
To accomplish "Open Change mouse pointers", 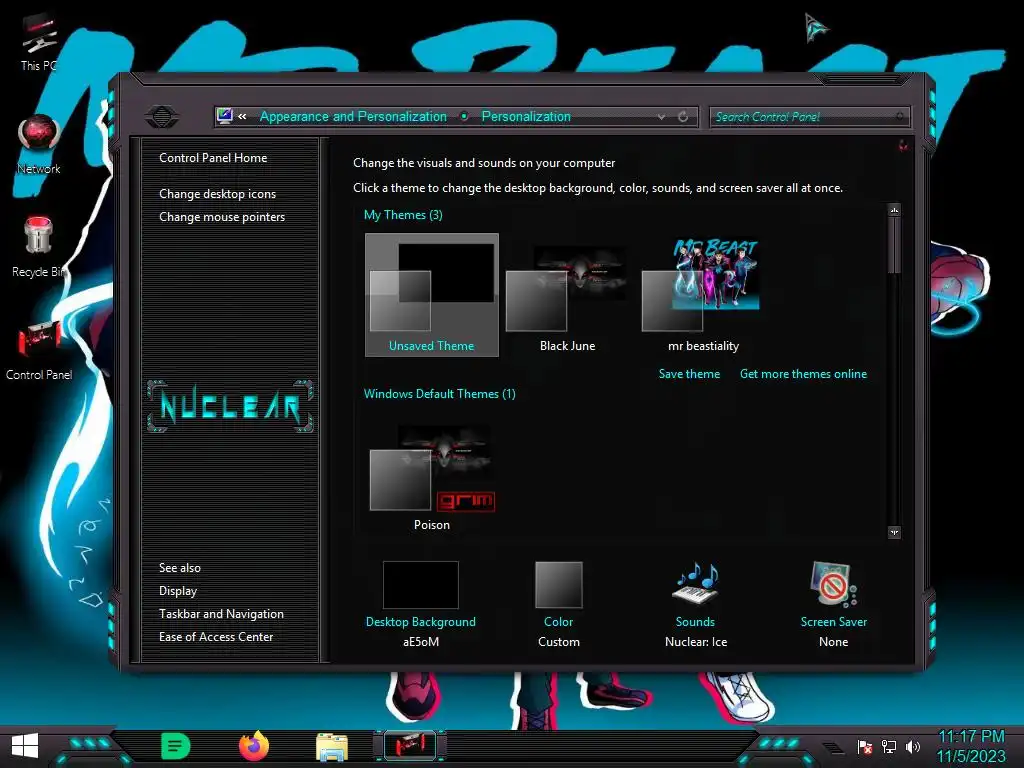I will [222, 217].
